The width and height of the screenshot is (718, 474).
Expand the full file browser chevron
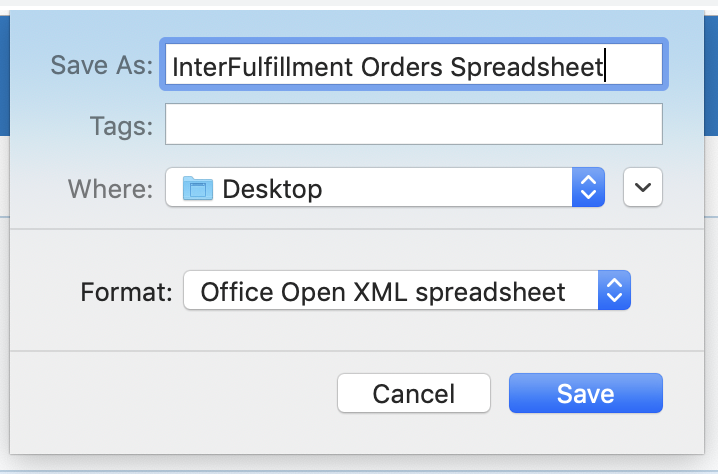click(642, 187)
